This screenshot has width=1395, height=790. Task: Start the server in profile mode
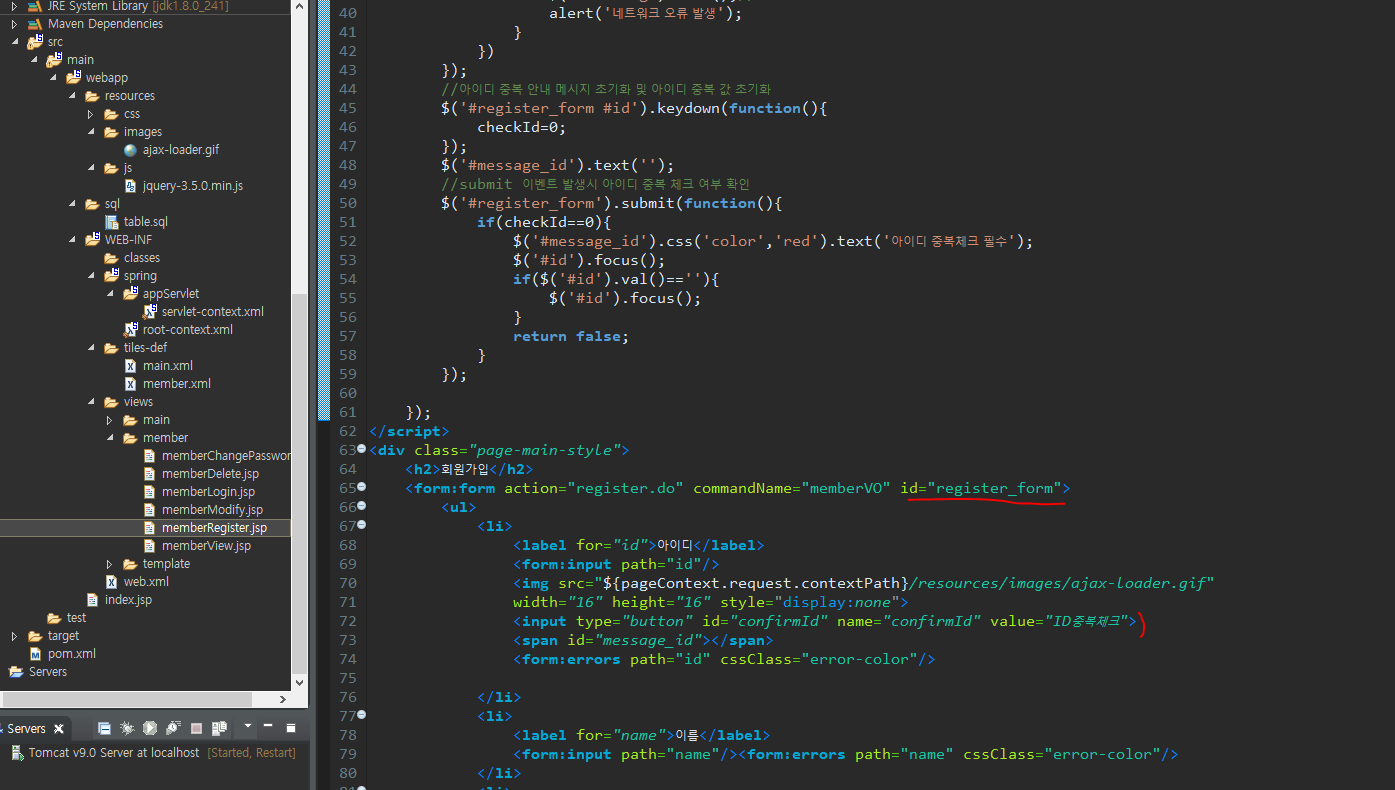tap(173, 728)
